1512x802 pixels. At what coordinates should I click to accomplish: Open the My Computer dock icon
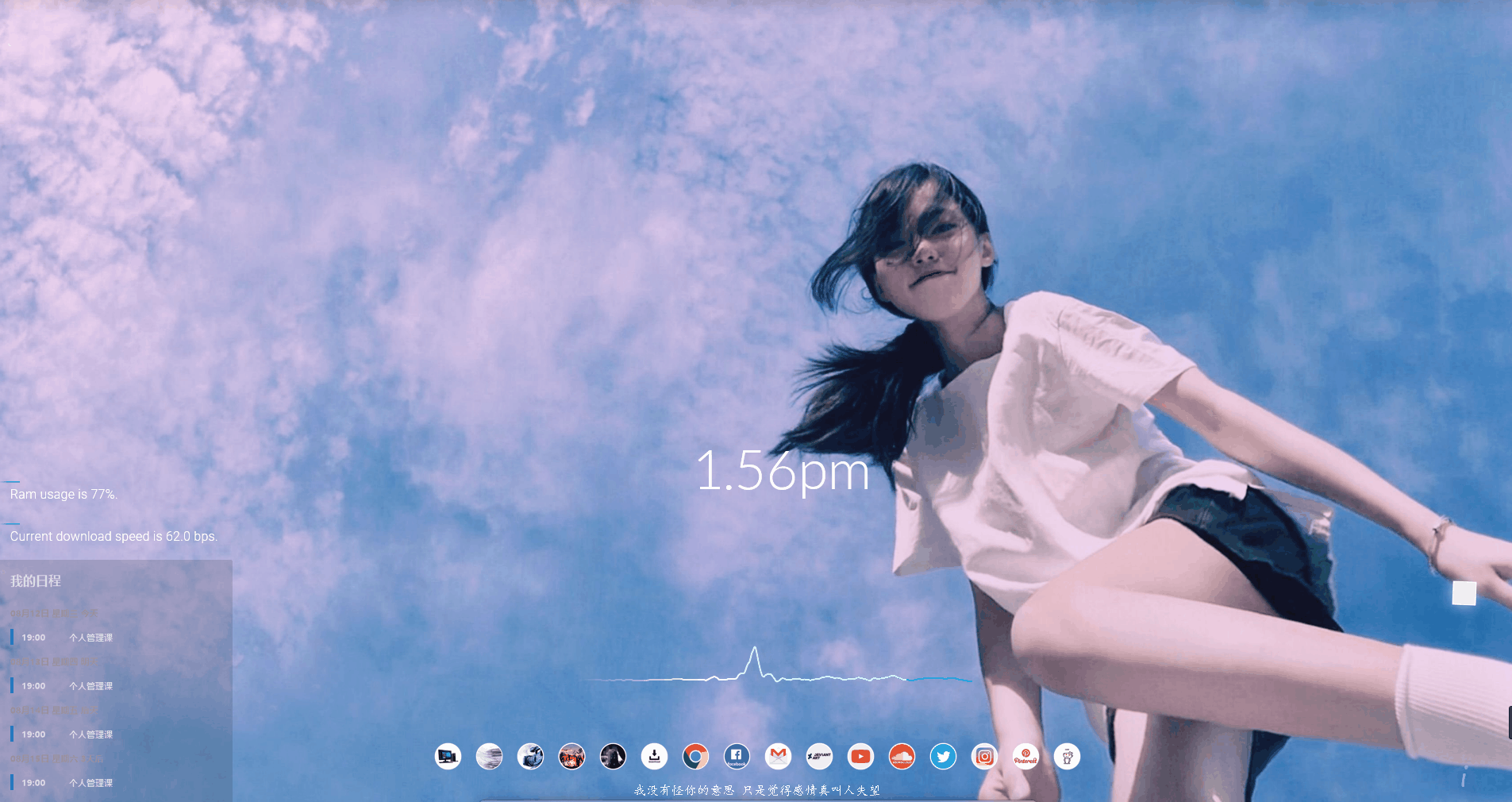(448, 757)
